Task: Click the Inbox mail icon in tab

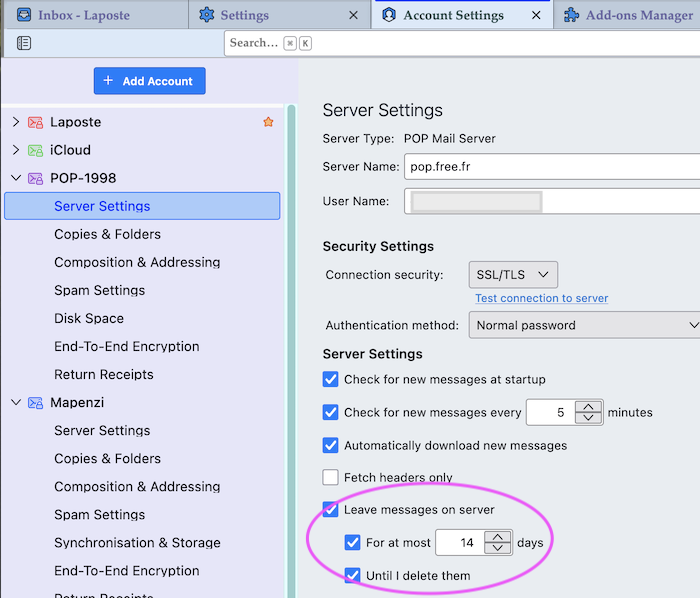Action: click(x=24, y=15)
